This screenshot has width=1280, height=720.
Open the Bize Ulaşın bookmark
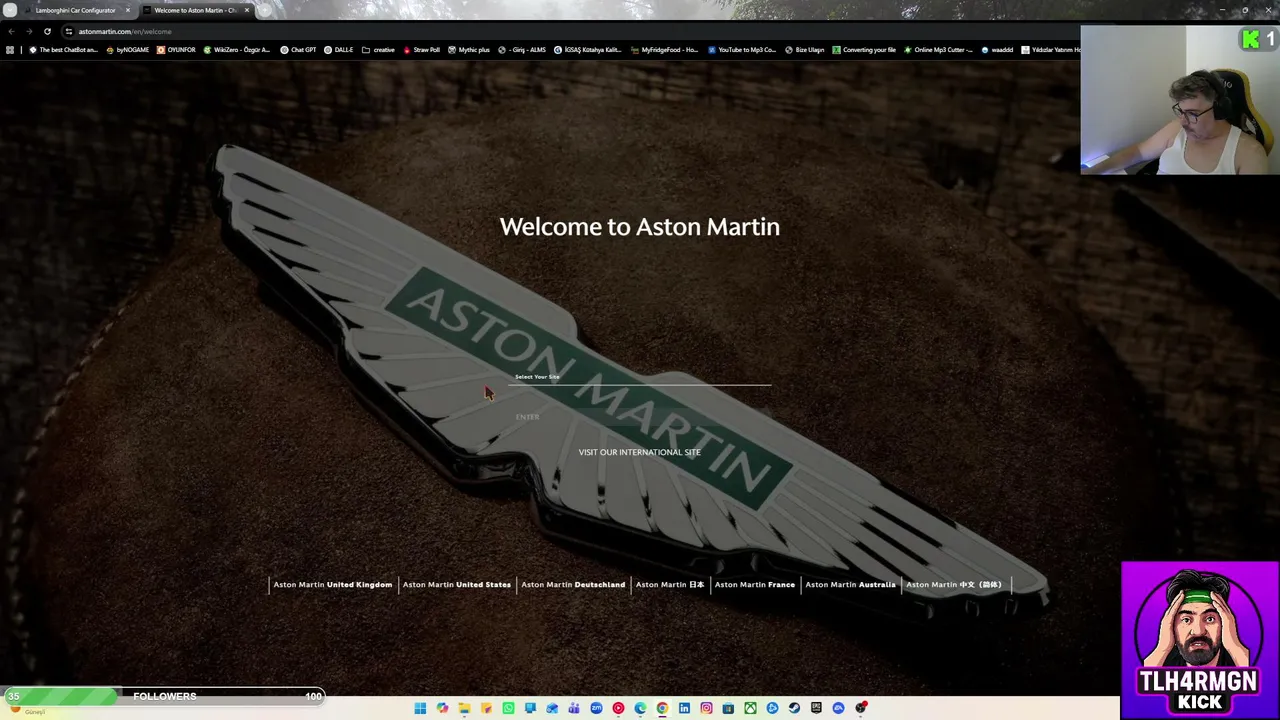pos(804,50)
